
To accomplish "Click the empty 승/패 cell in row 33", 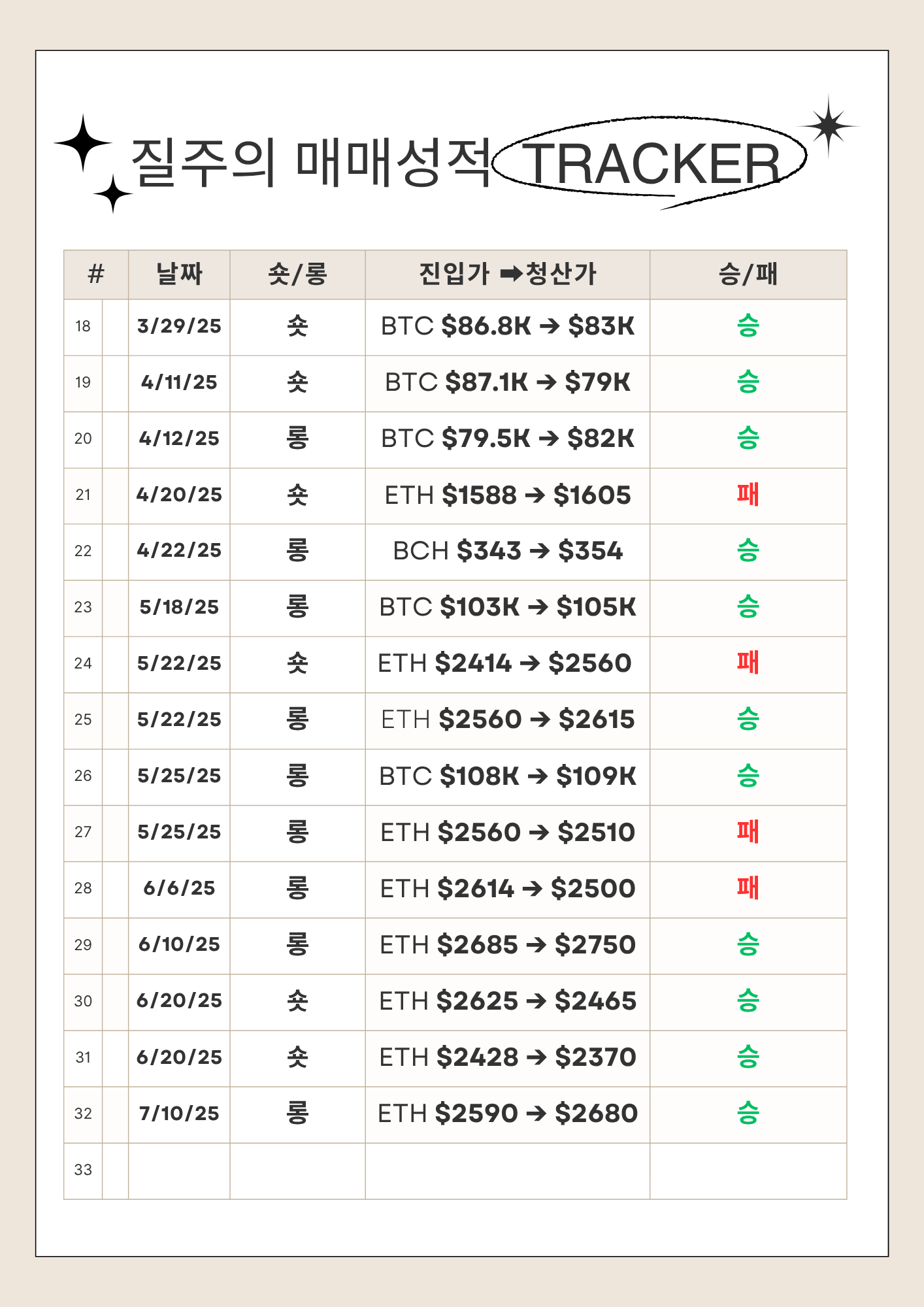I will coord(748,1171).
